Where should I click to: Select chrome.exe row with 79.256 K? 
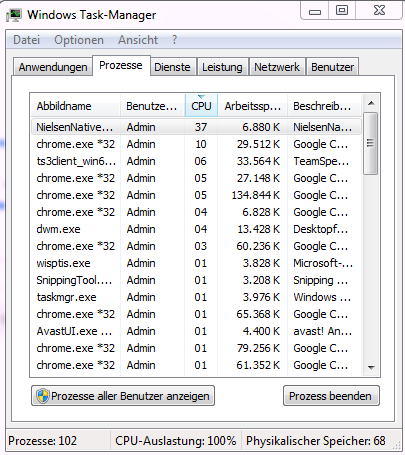[196, 348]
